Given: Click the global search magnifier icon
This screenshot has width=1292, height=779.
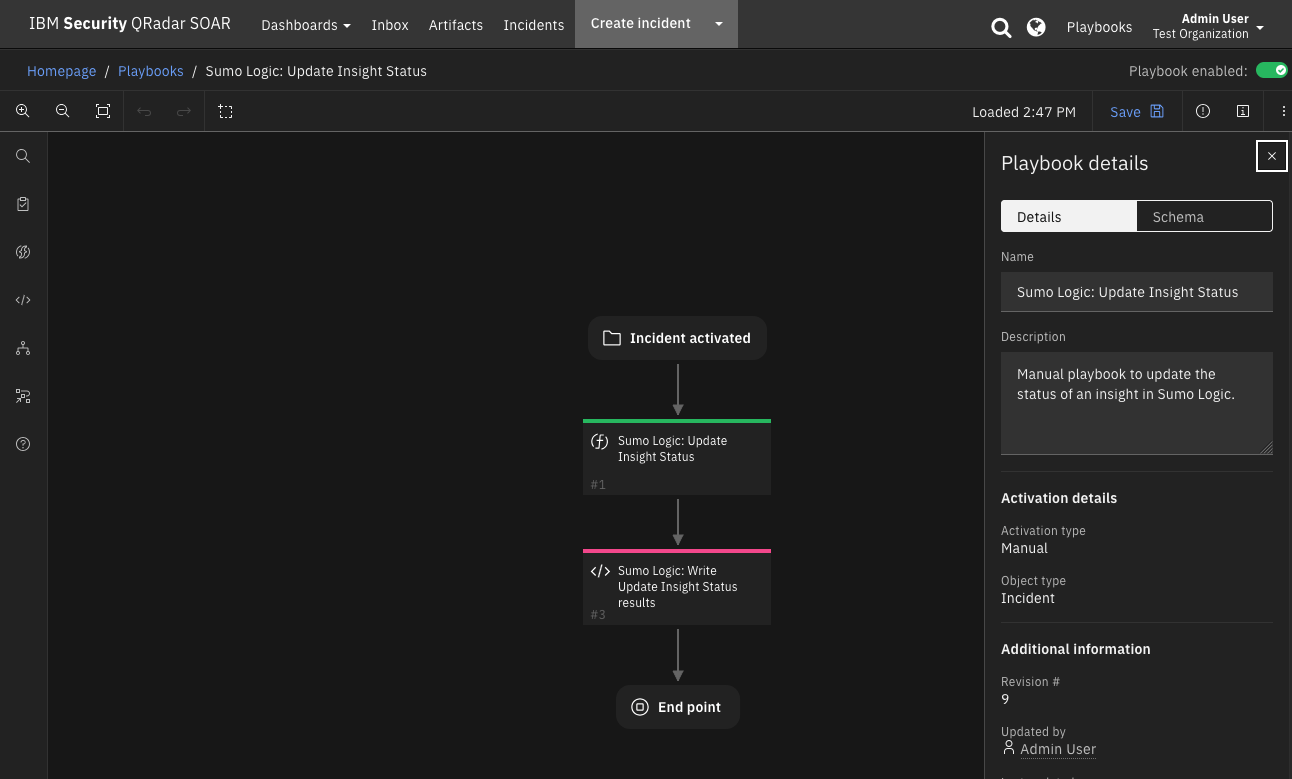Looking at the screenshot, I should click(1001, 27).
